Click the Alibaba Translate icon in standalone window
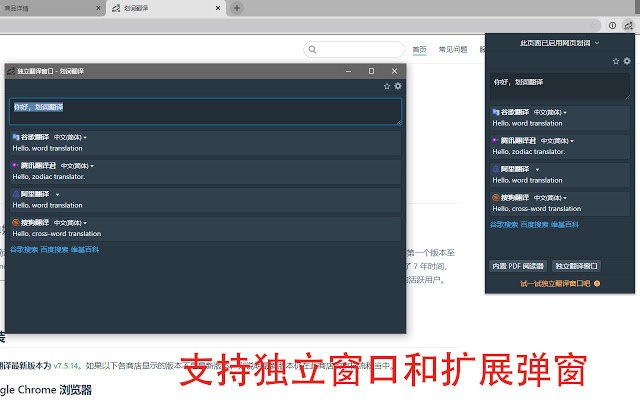This screenshot has height=400, width=640. (x=16, y=194)
